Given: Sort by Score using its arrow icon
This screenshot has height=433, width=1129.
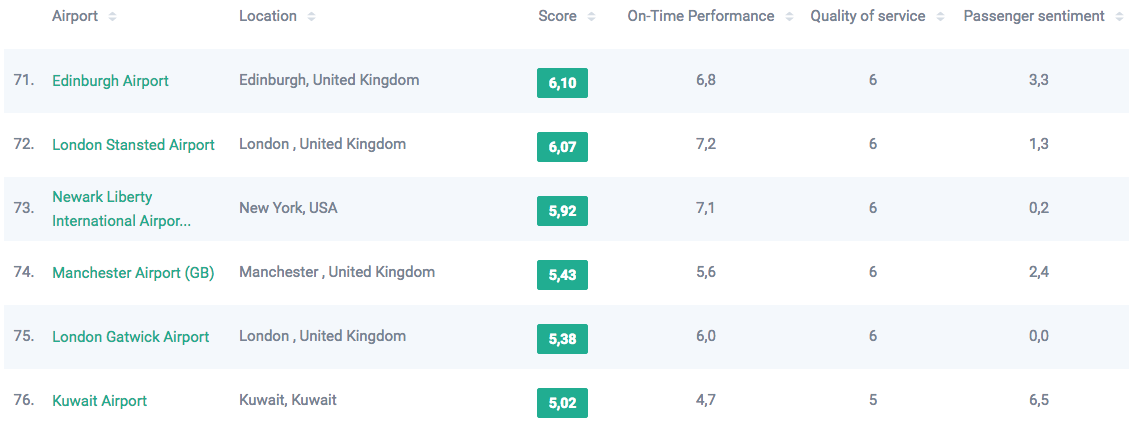Looking at the screenshot, I should [x=592, y=17].
